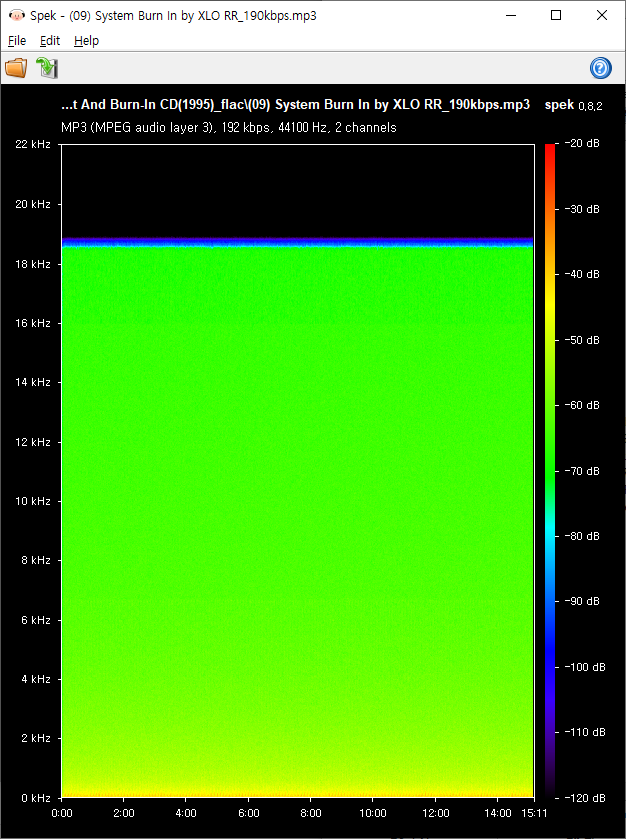
Task: Click the -110 dB scale label
Action: [584, 732]
